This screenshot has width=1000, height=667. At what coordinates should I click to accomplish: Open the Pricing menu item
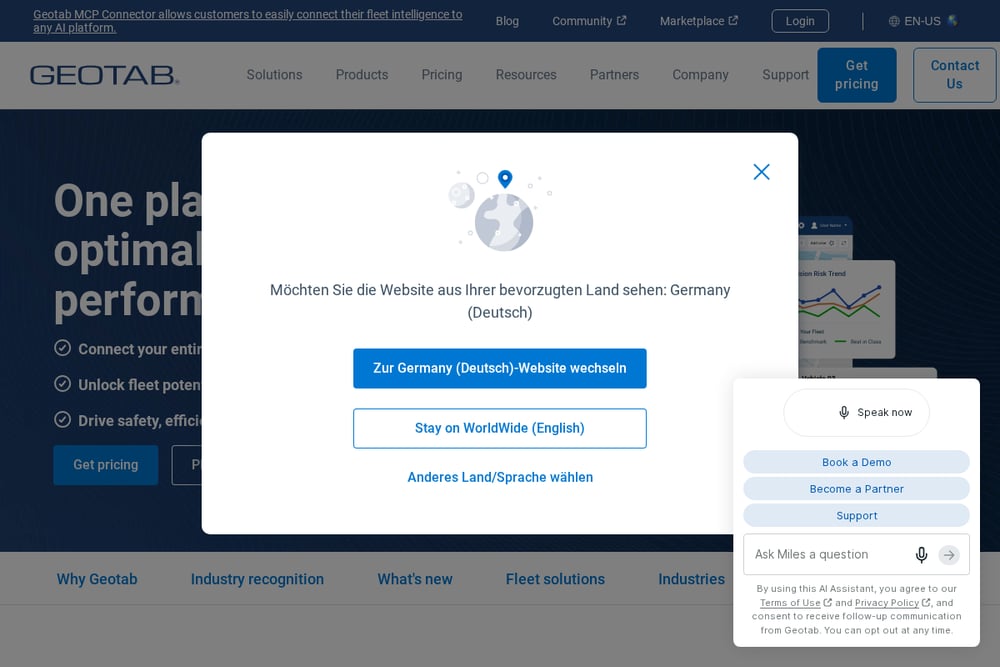[441, 75]
